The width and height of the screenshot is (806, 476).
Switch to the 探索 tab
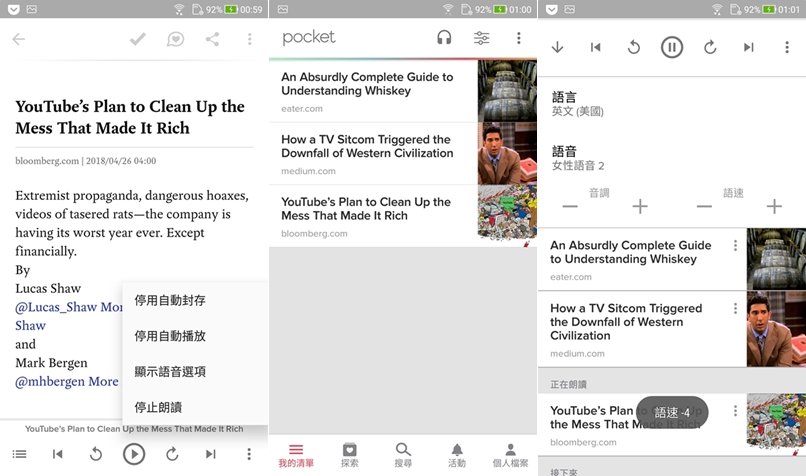[349, 455]
